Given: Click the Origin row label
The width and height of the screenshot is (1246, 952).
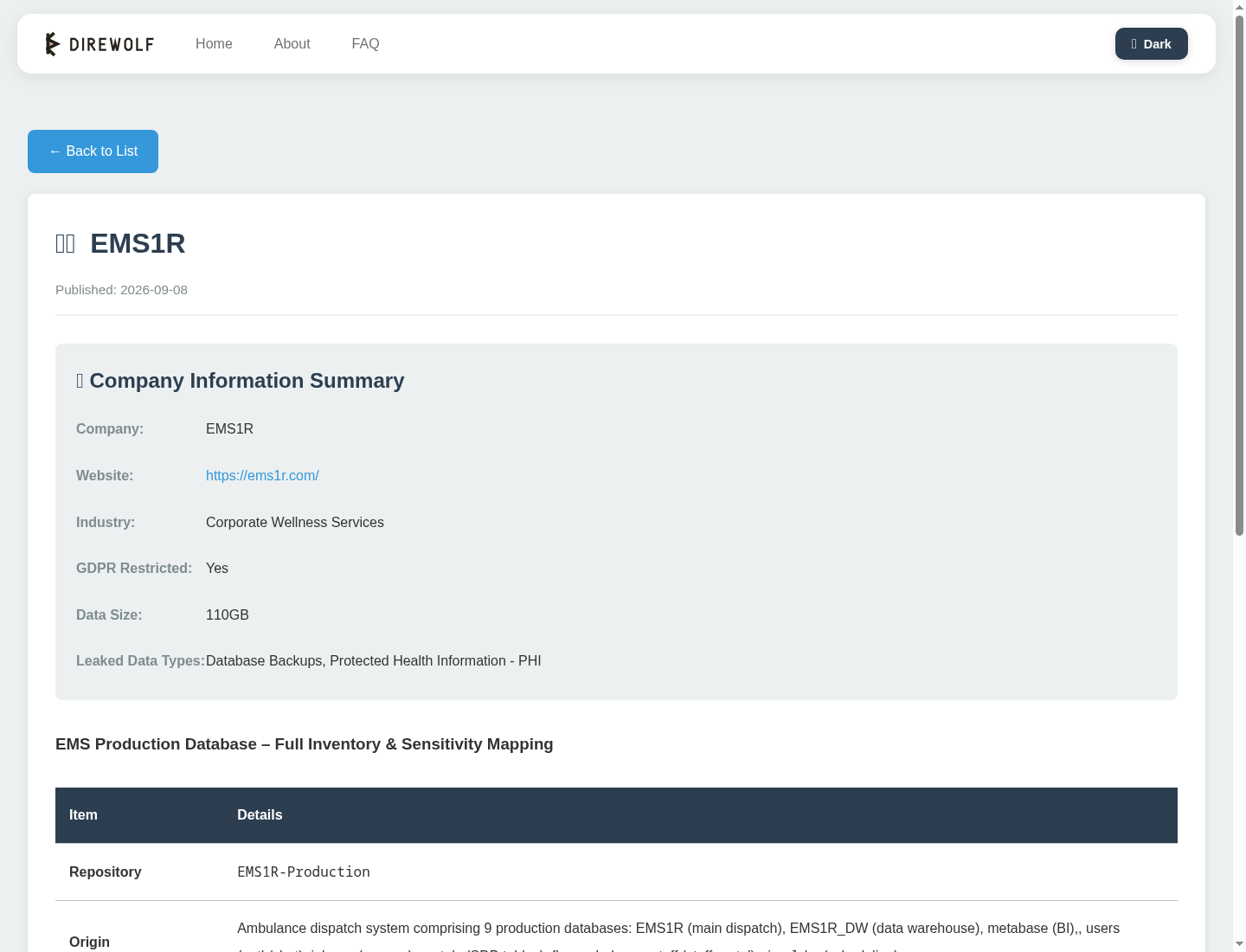Looking at the screenshot, I should pos(89,942).
